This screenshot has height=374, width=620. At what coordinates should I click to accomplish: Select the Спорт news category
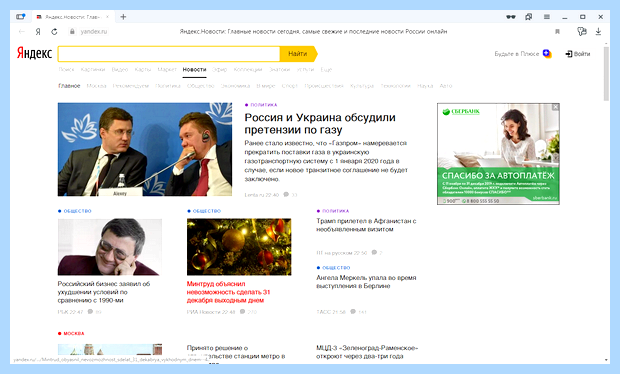click(x=289, y=86)
